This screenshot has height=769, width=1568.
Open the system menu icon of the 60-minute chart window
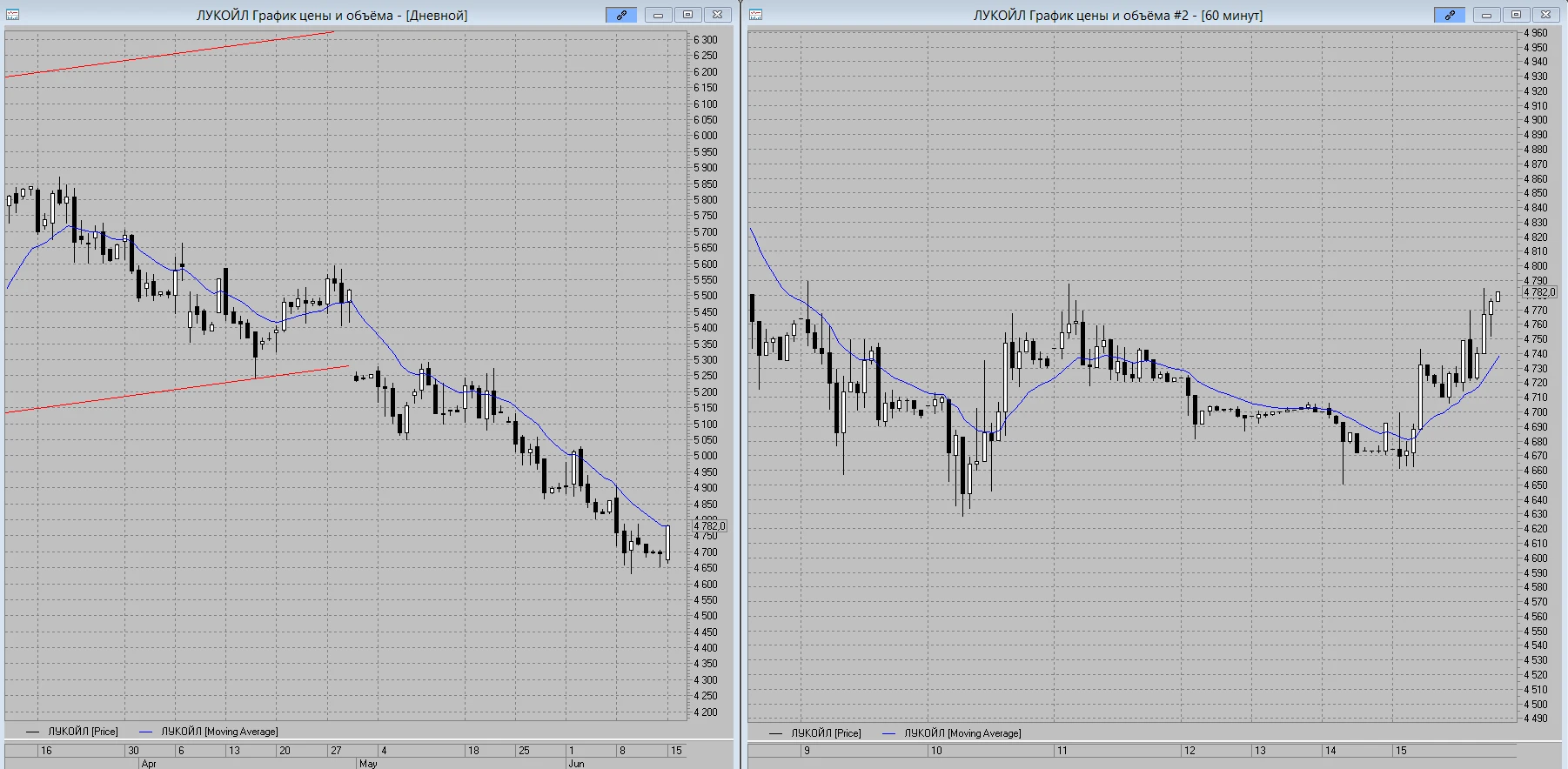coord(755,15)
